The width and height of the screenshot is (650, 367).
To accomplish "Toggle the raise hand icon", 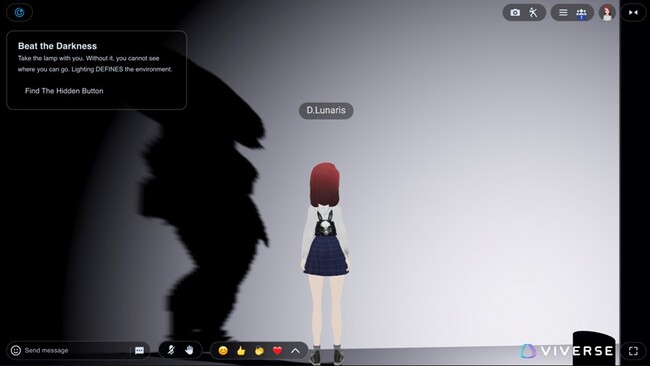I will [x=189, y=350].
